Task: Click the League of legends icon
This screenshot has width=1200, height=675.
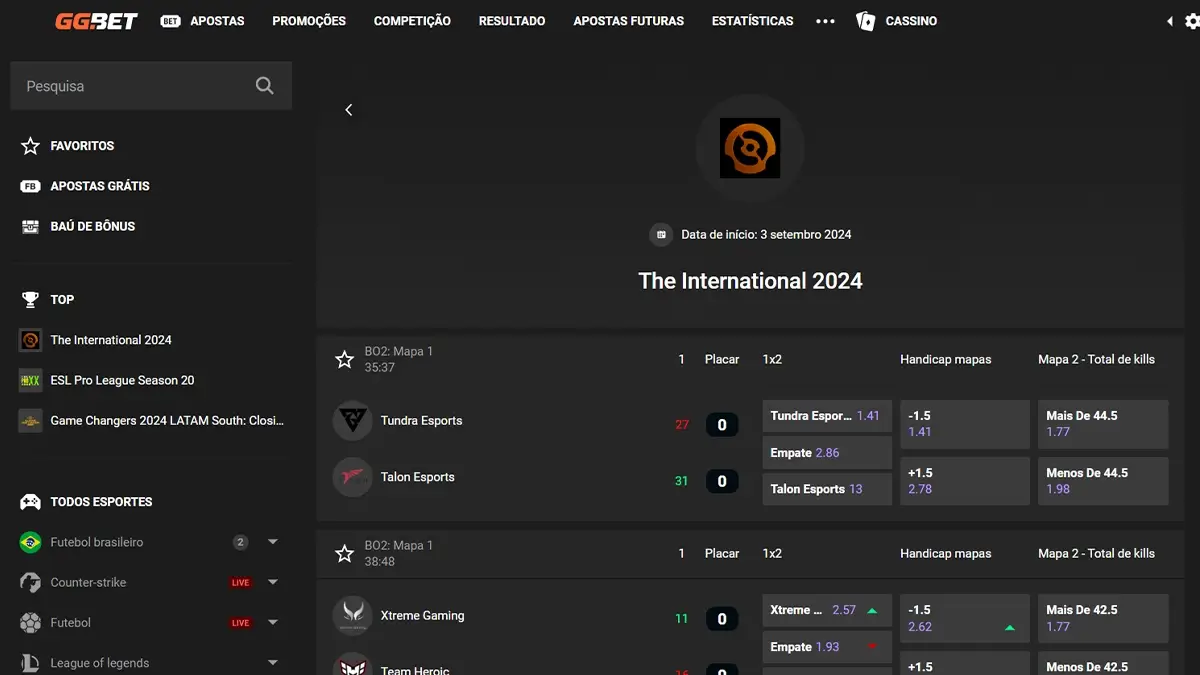Action: tap(30, 663)
